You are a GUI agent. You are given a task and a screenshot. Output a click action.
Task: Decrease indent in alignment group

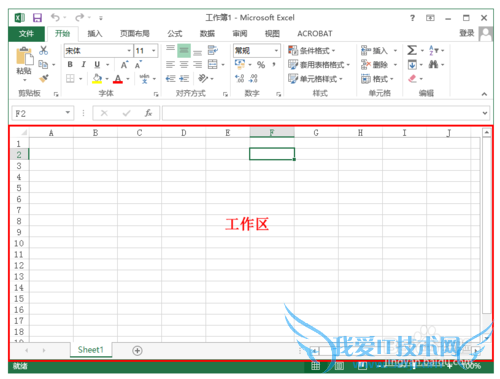click(171, 79)
